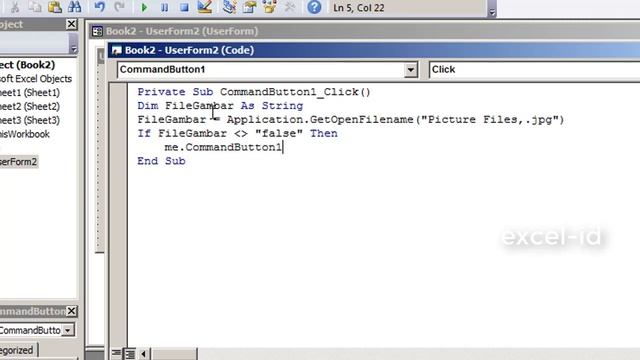Place cursor at end of me.CommandButton1
The image size is (640, 360).
[282, 147]
